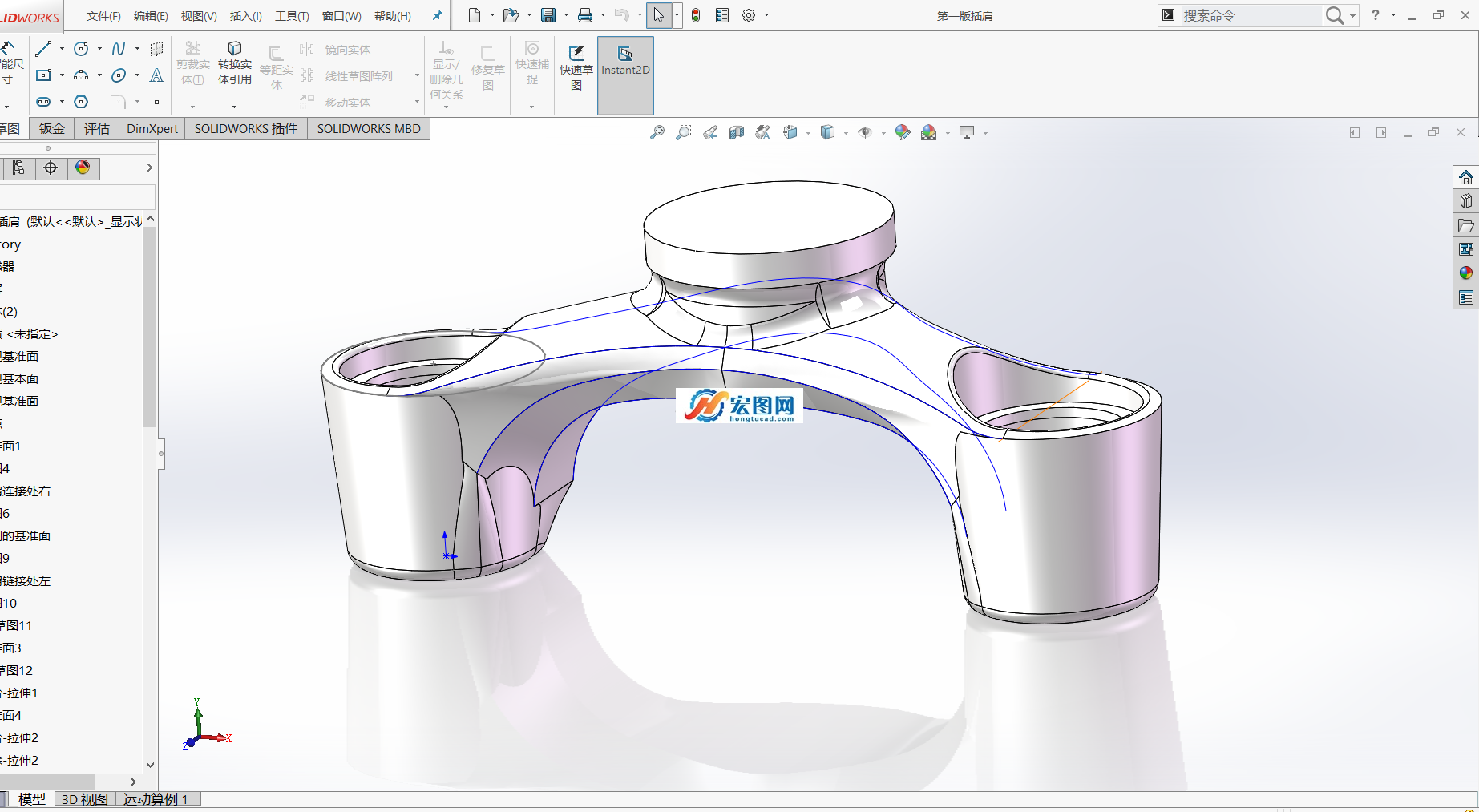Viewport: 1479px width, 812px height.
Task: Open the Design Library task pane
Action: pyautogui.click(x=1466, y=201)
